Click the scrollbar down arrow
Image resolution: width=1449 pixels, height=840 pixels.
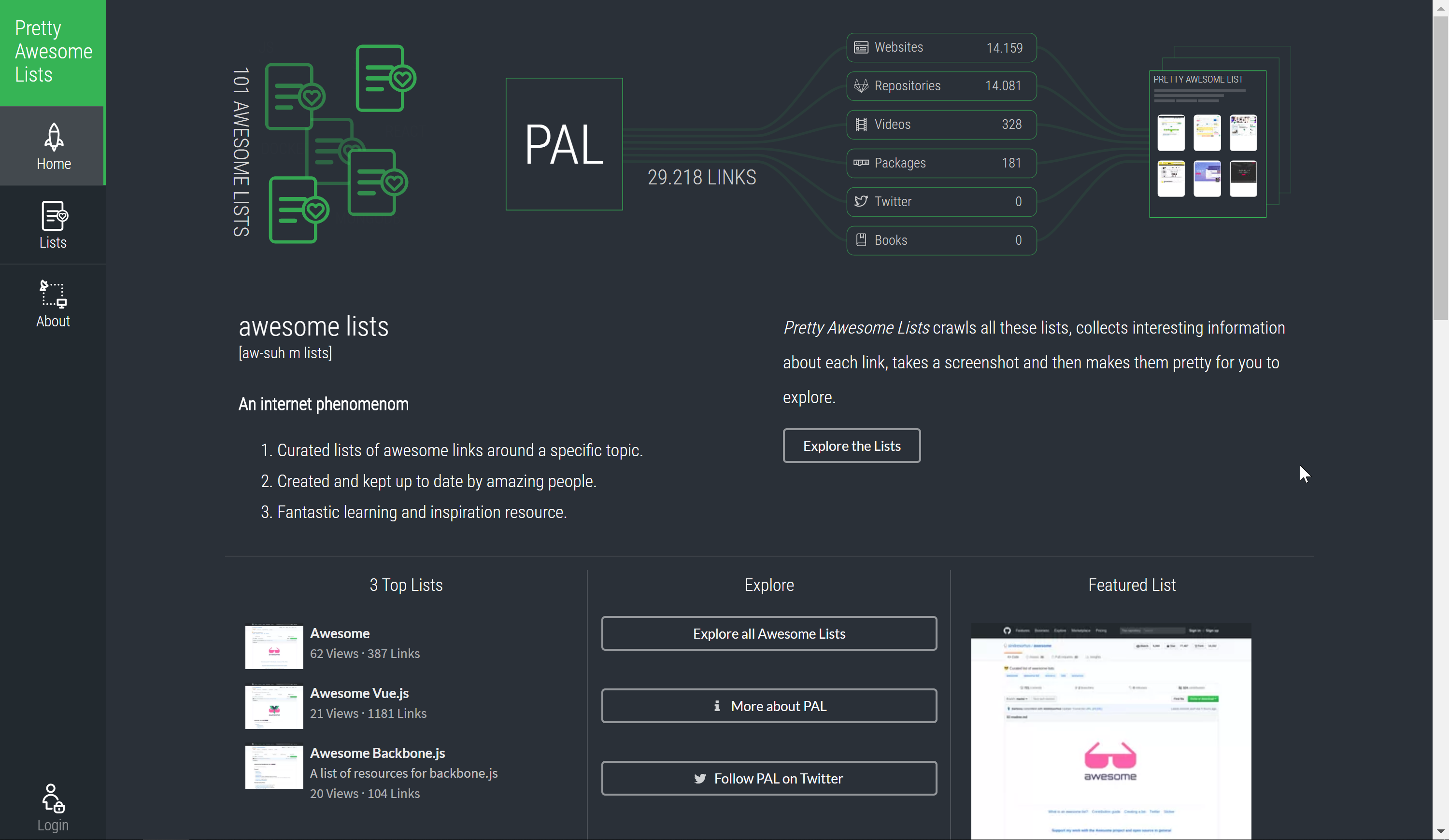(1440, 831)
